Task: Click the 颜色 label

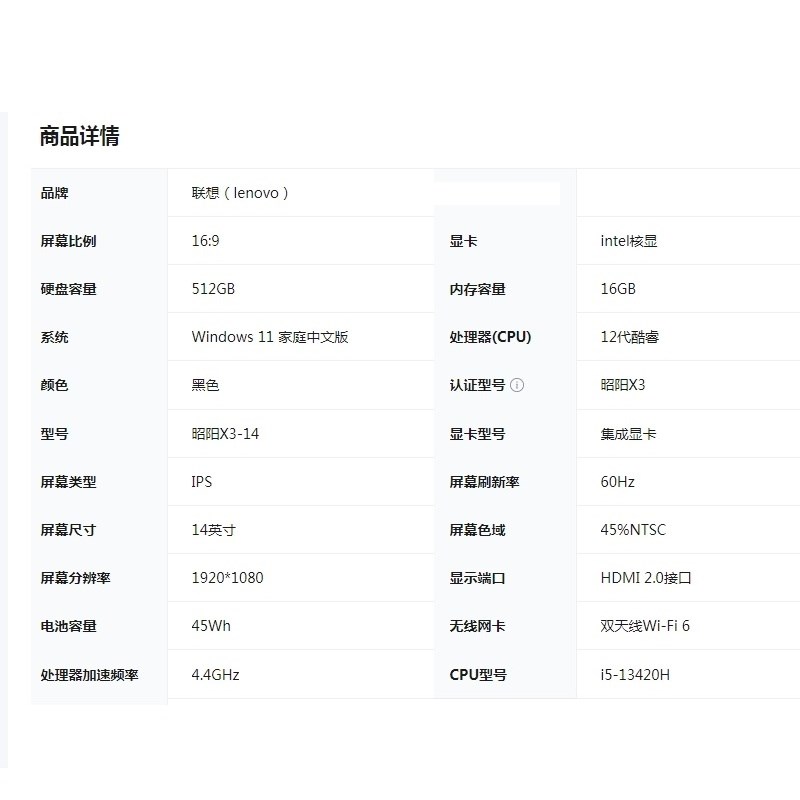Action: pos(55,385)
